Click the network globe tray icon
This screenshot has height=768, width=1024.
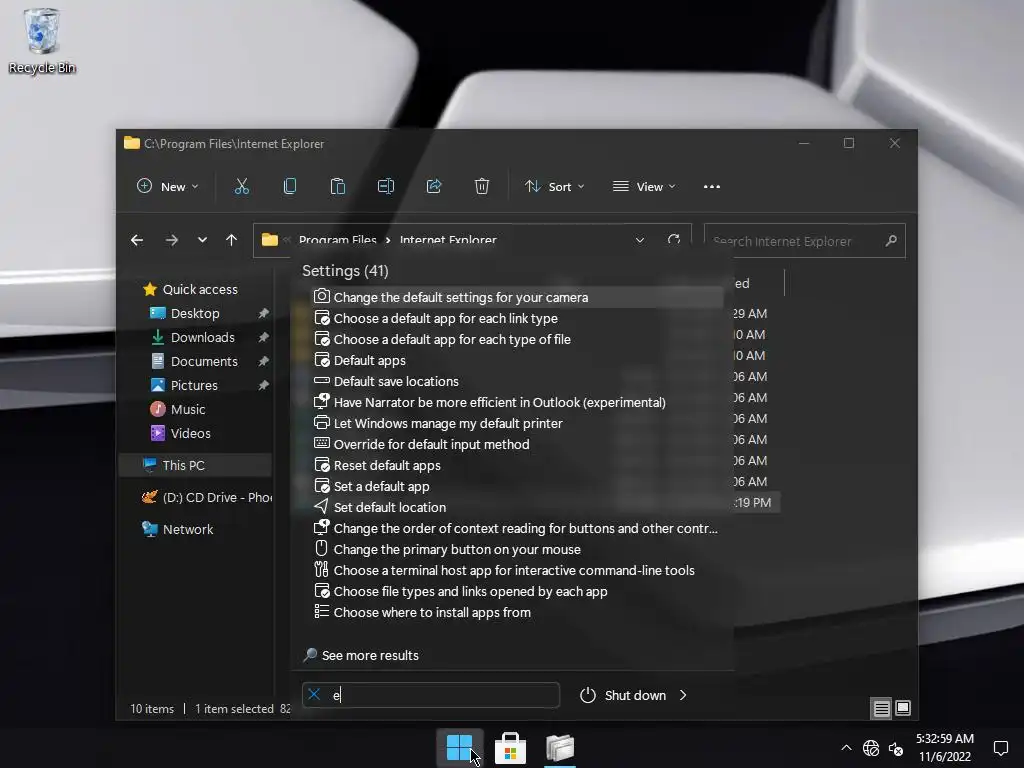pos(871,748)
